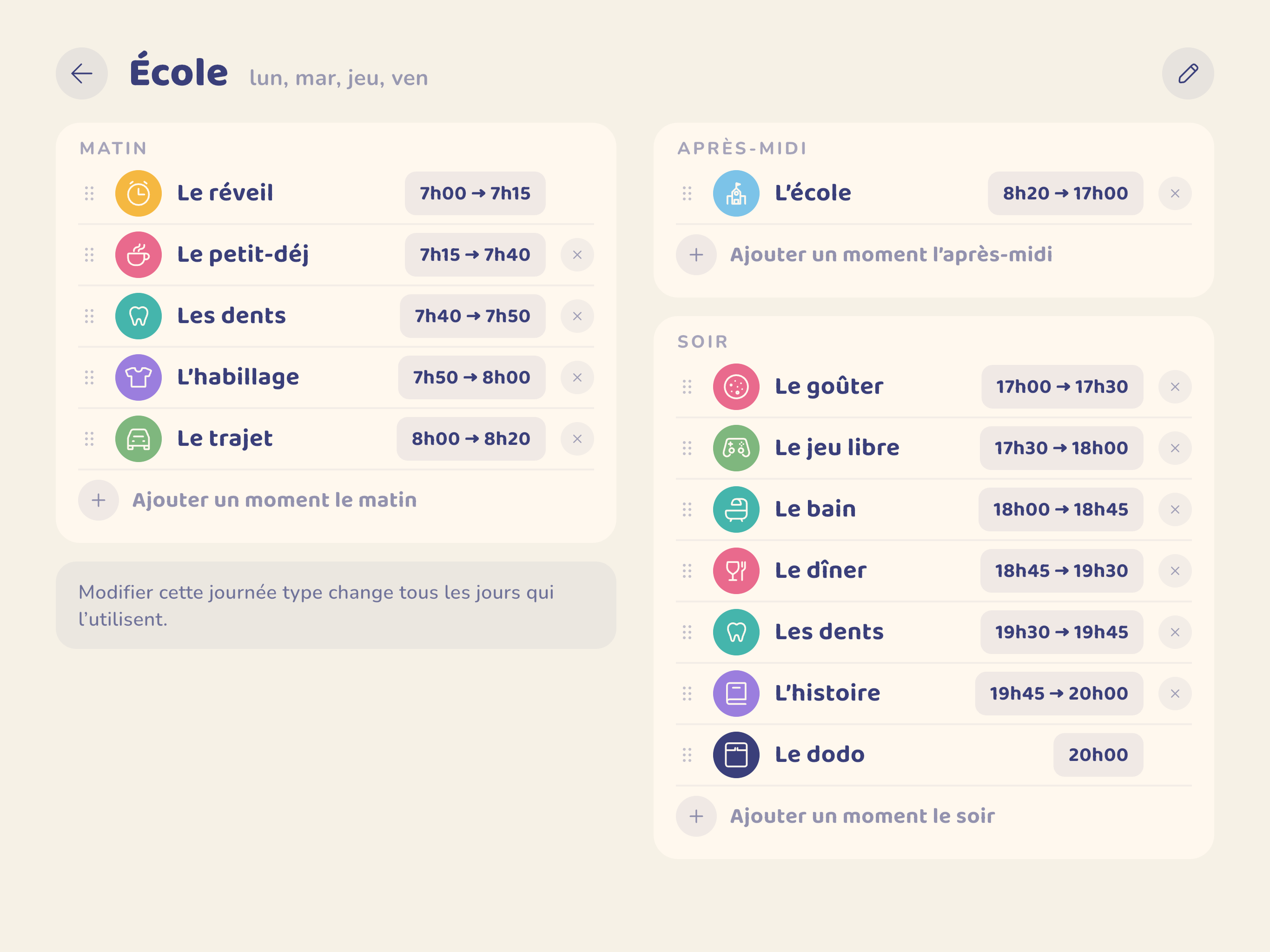The image size is (1270, 952).
Task: Change the 7h00 → 7h15 time for Le réveil
Action: 475,193
